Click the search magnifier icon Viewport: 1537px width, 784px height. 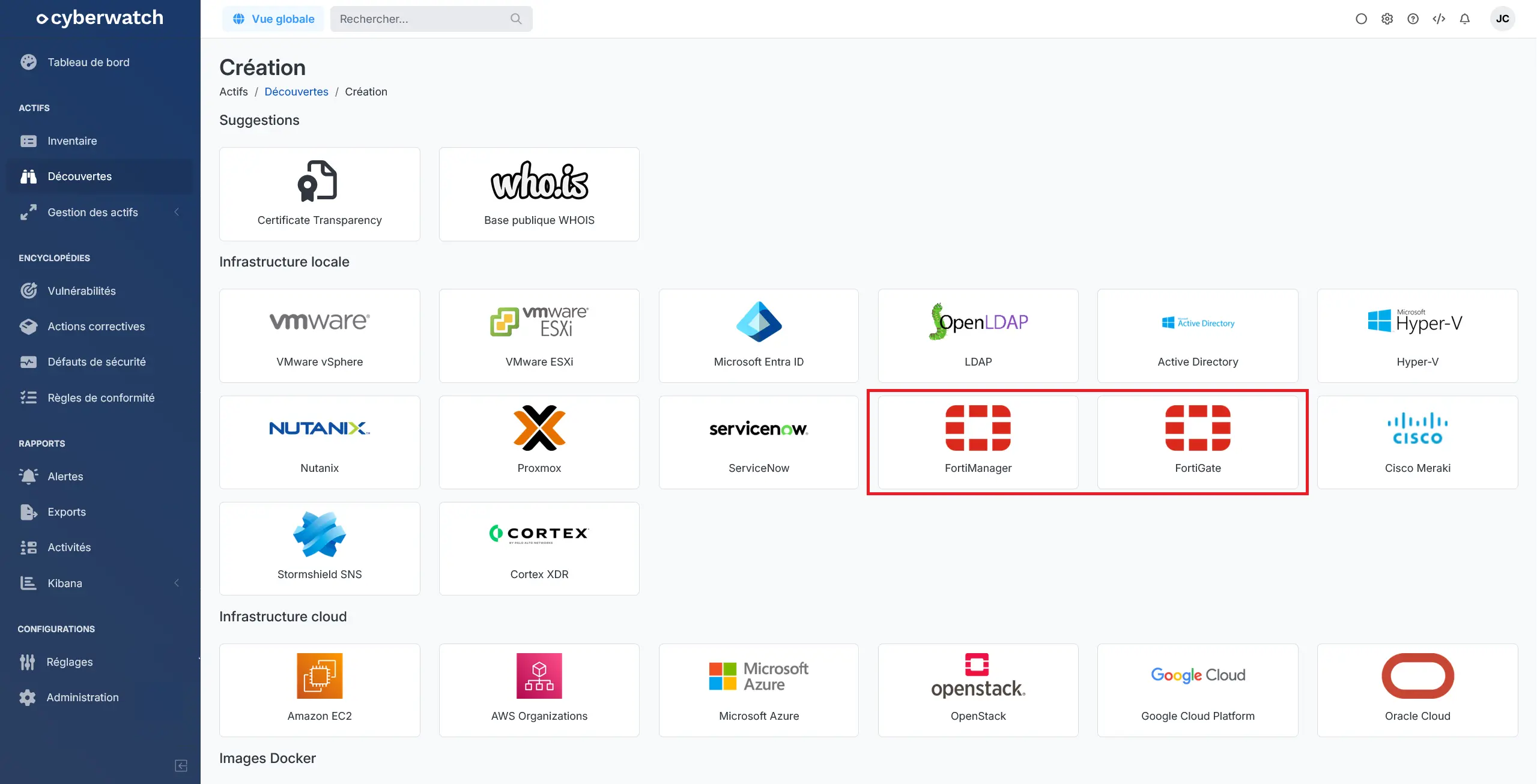(x=516, y=19)
